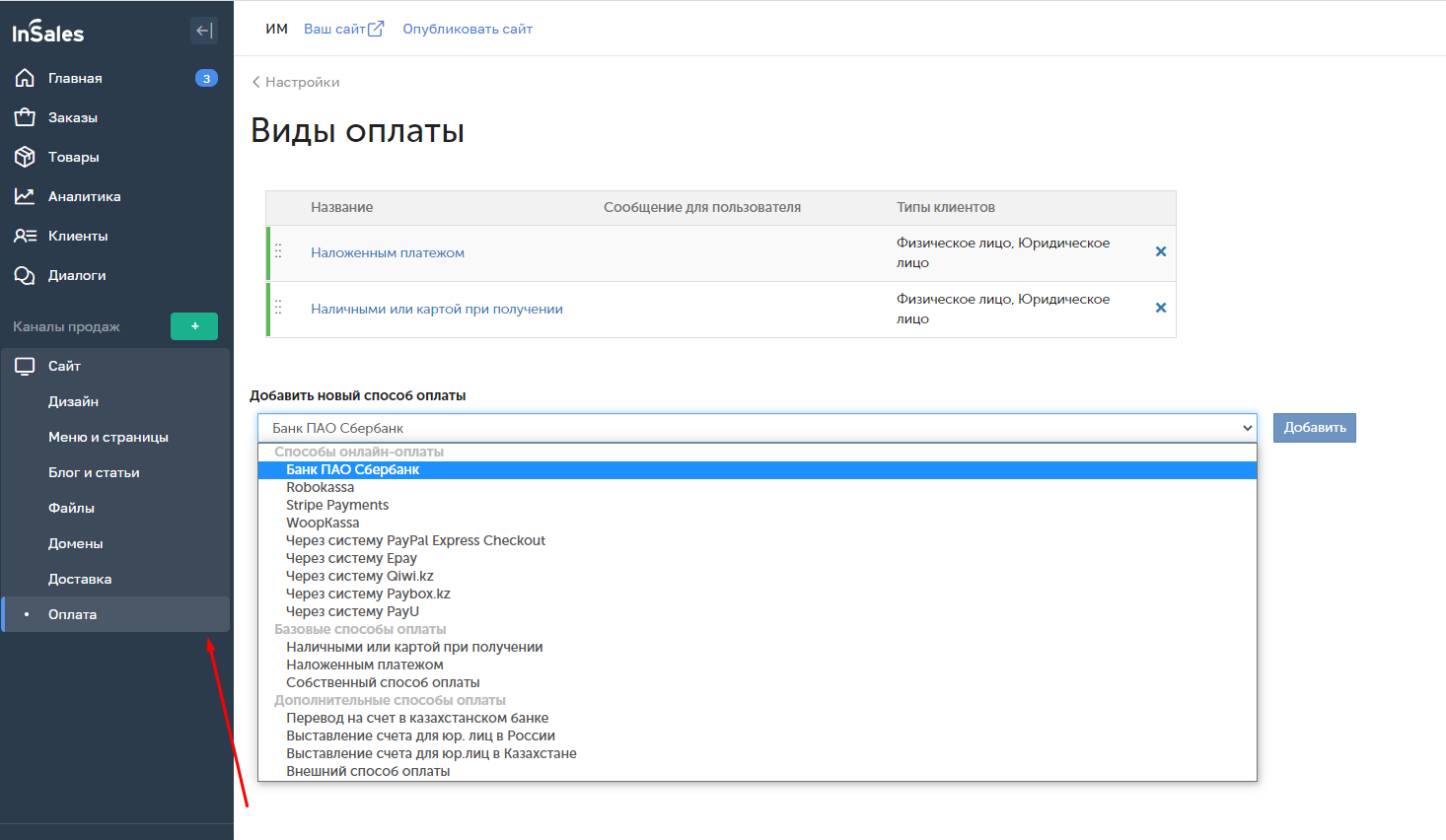Click the Каналы продаж section label
Viewport: 1446px width, 840px height.
pyautogui.click(x=66, y=326)
